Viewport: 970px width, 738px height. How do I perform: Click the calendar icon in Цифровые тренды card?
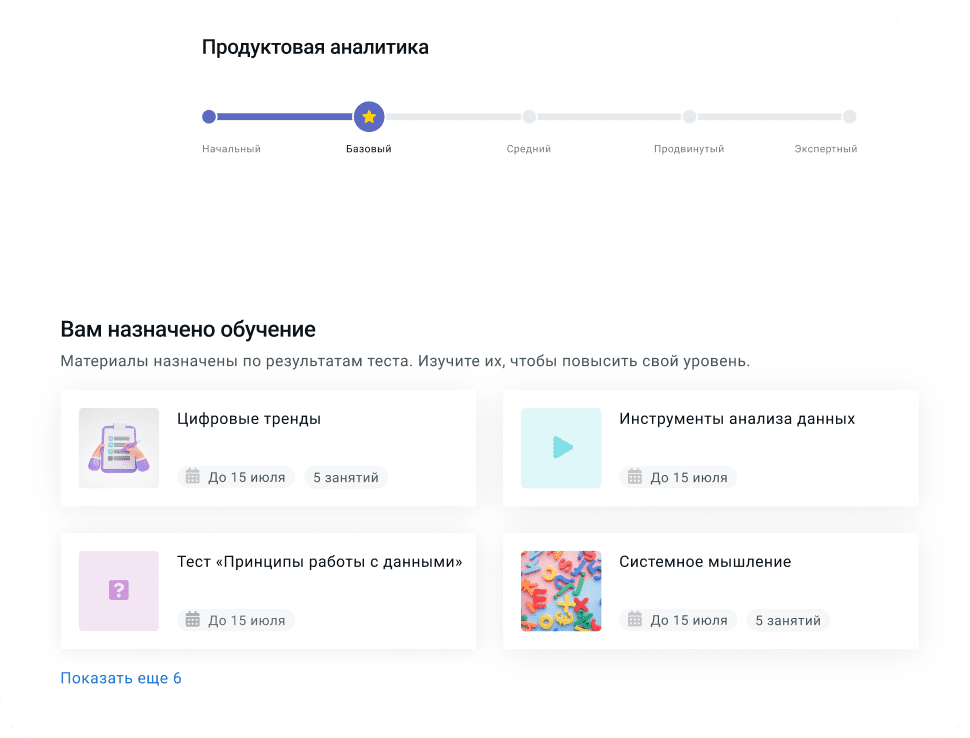[x=192, y=476]
